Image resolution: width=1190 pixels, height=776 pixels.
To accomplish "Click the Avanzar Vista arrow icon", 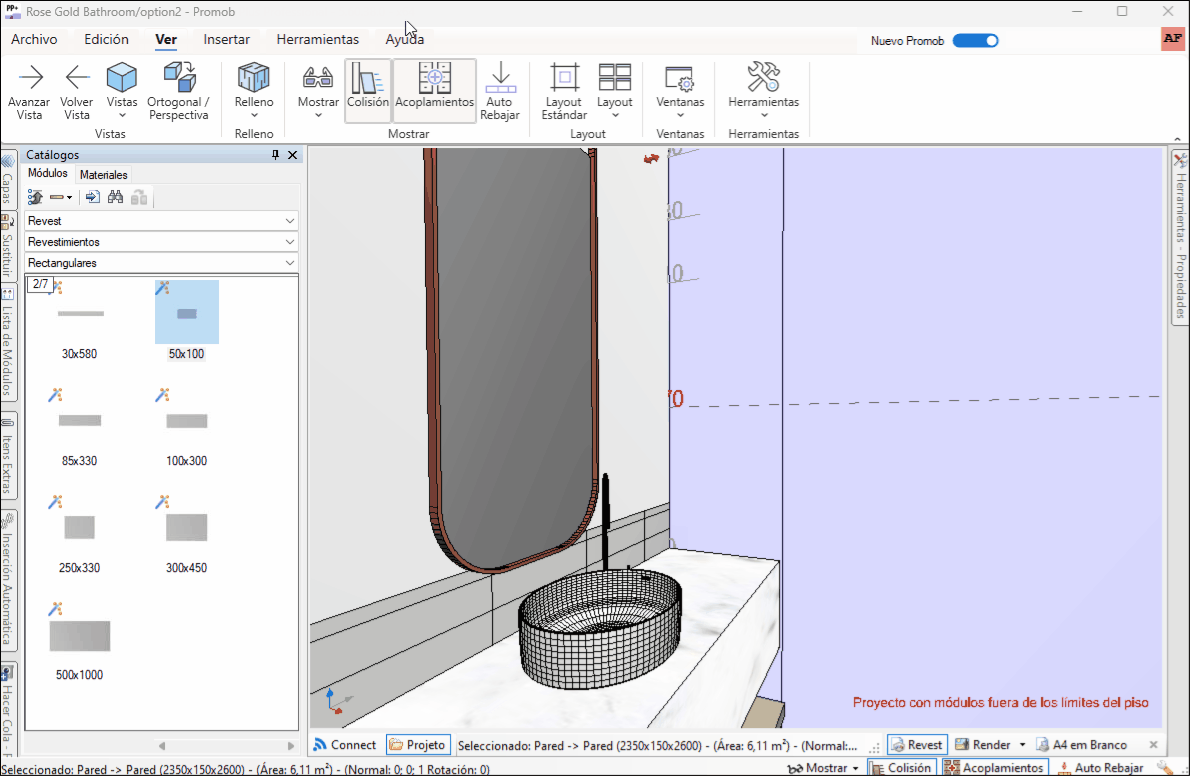I will pos(30,77).
